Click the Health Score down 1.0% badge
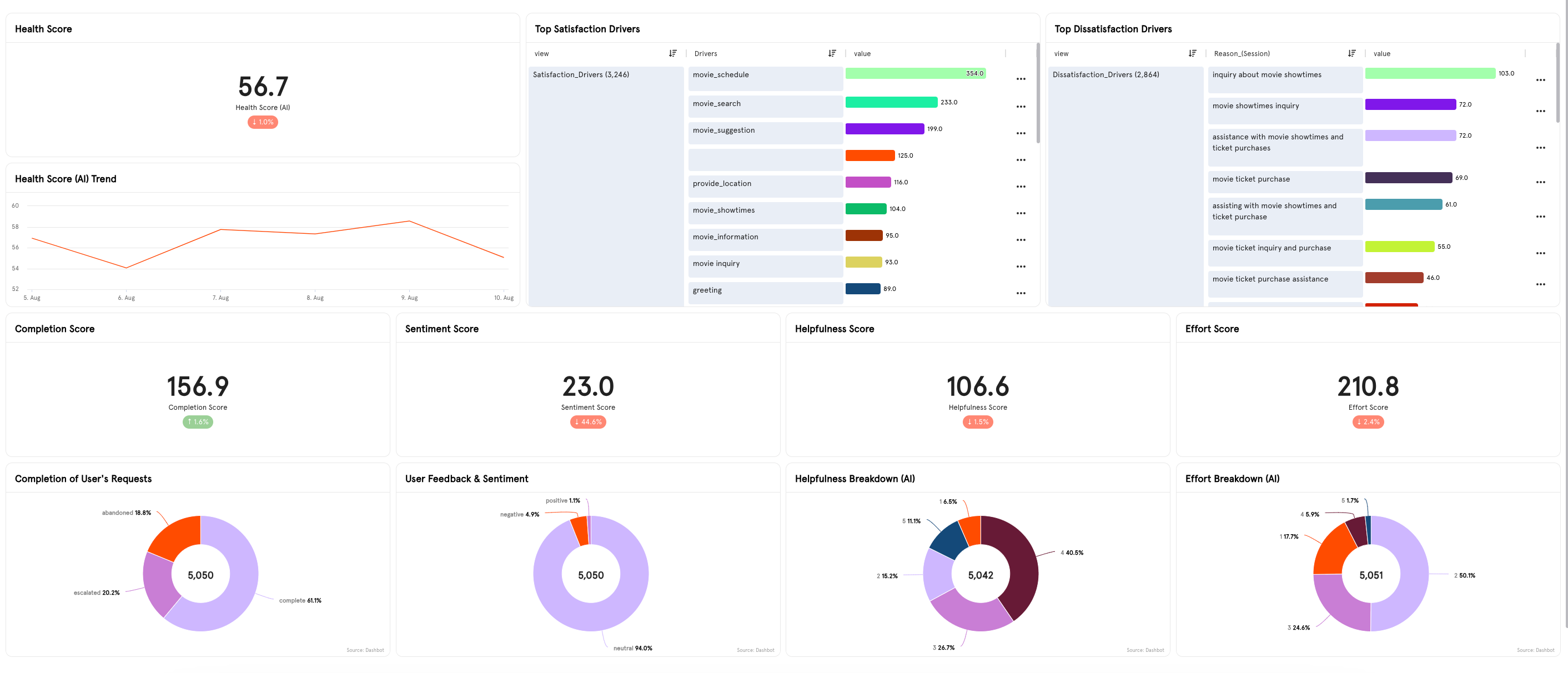 point(263,122)
